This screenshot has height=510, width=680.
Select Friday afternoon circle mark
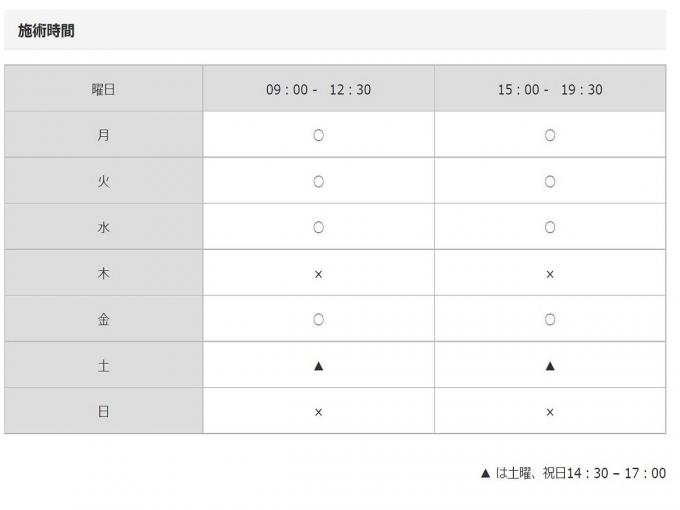549,320
